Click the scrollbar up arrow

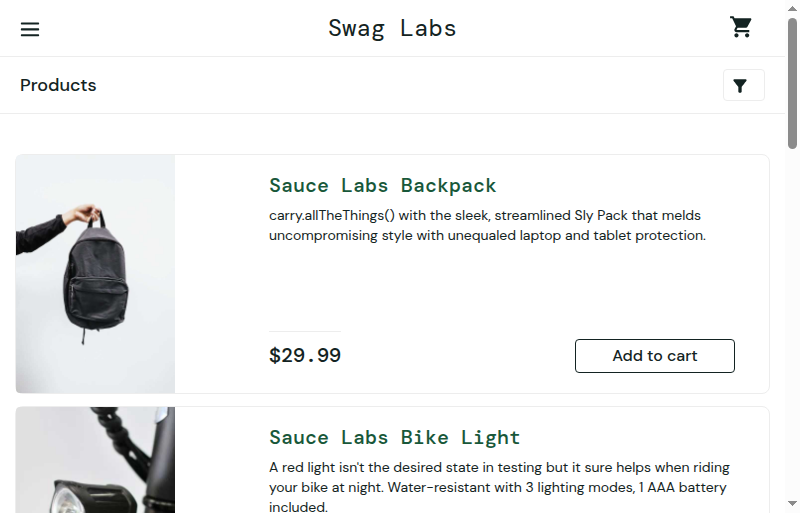click(792, 8)
